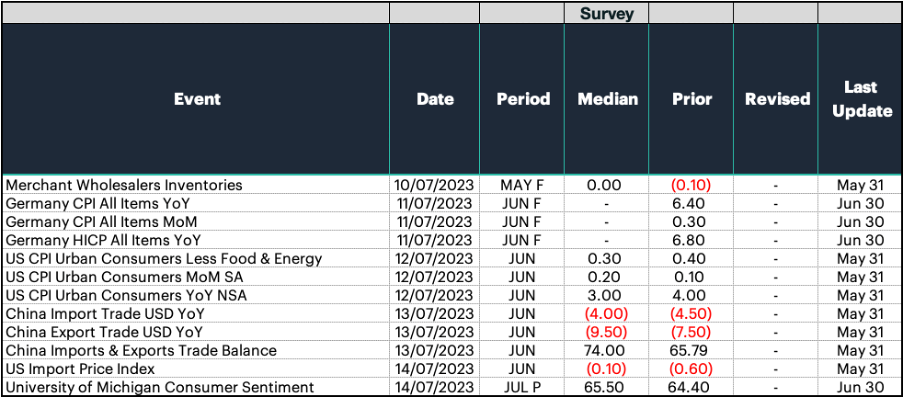Viewport: 904px width, 398px height.
Task: Click the prior value (0.10)
Action: point(692,185)
